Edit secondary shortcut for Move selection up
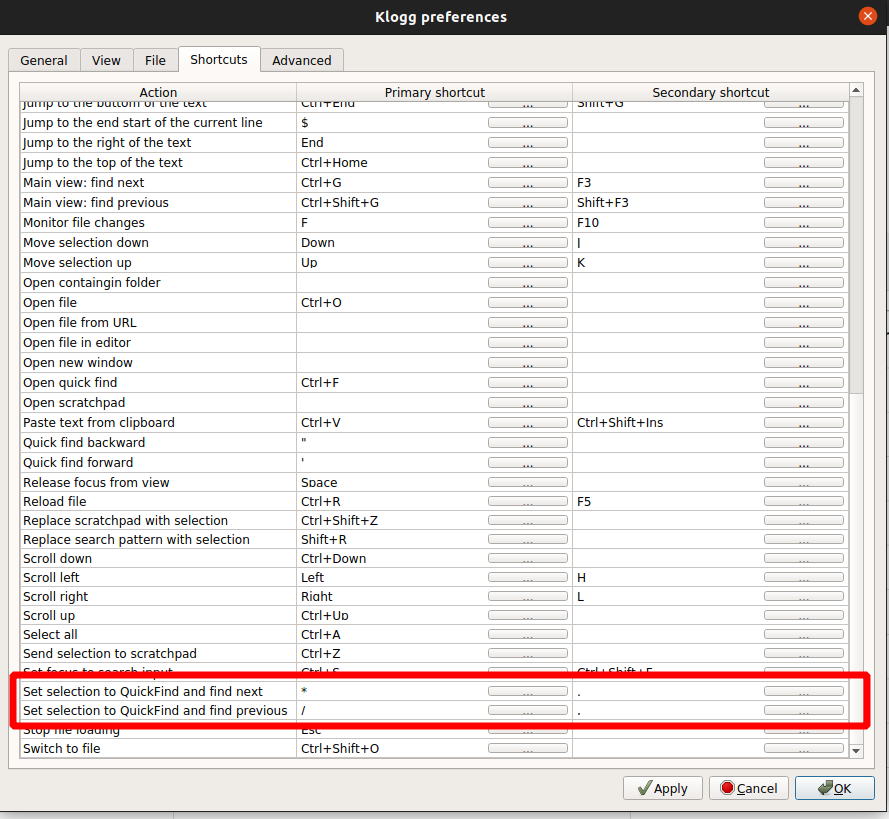 point(804,262)
